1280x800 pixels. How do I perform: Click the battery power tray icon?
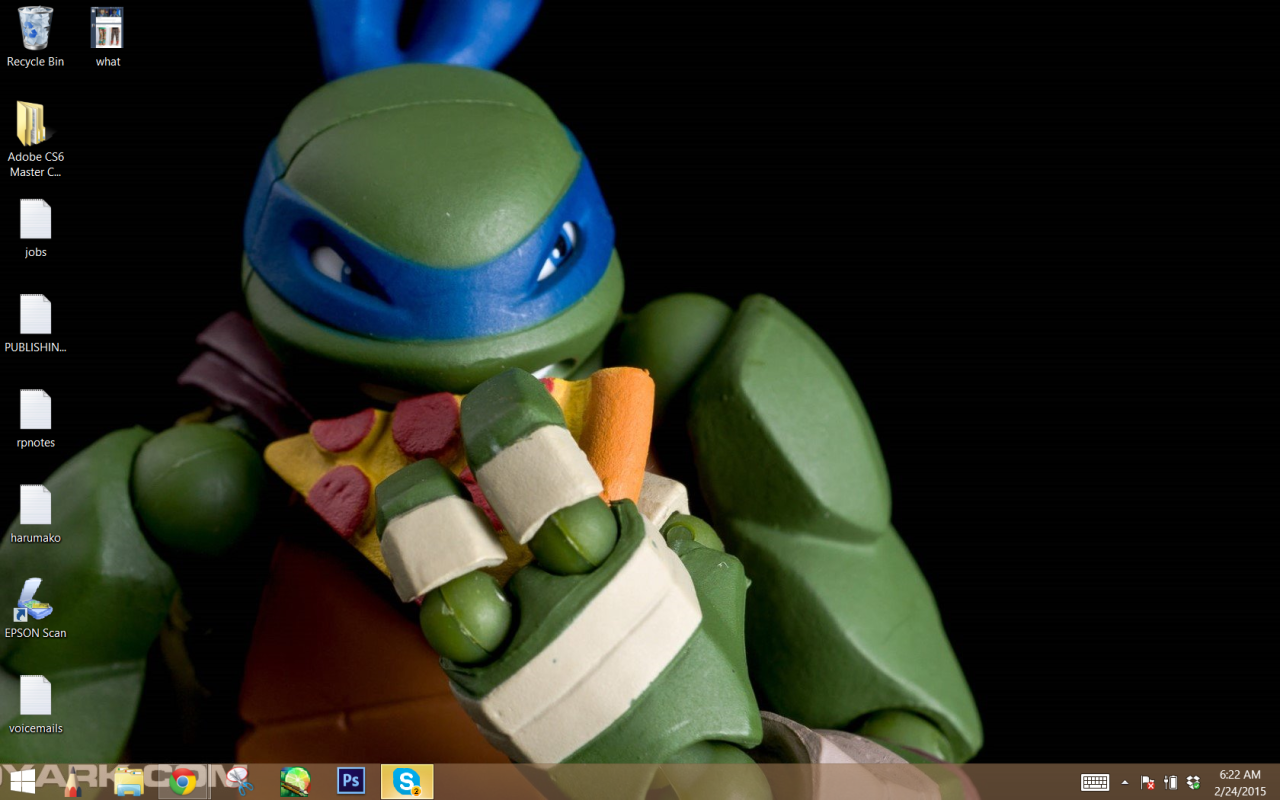coord(1170,783)
